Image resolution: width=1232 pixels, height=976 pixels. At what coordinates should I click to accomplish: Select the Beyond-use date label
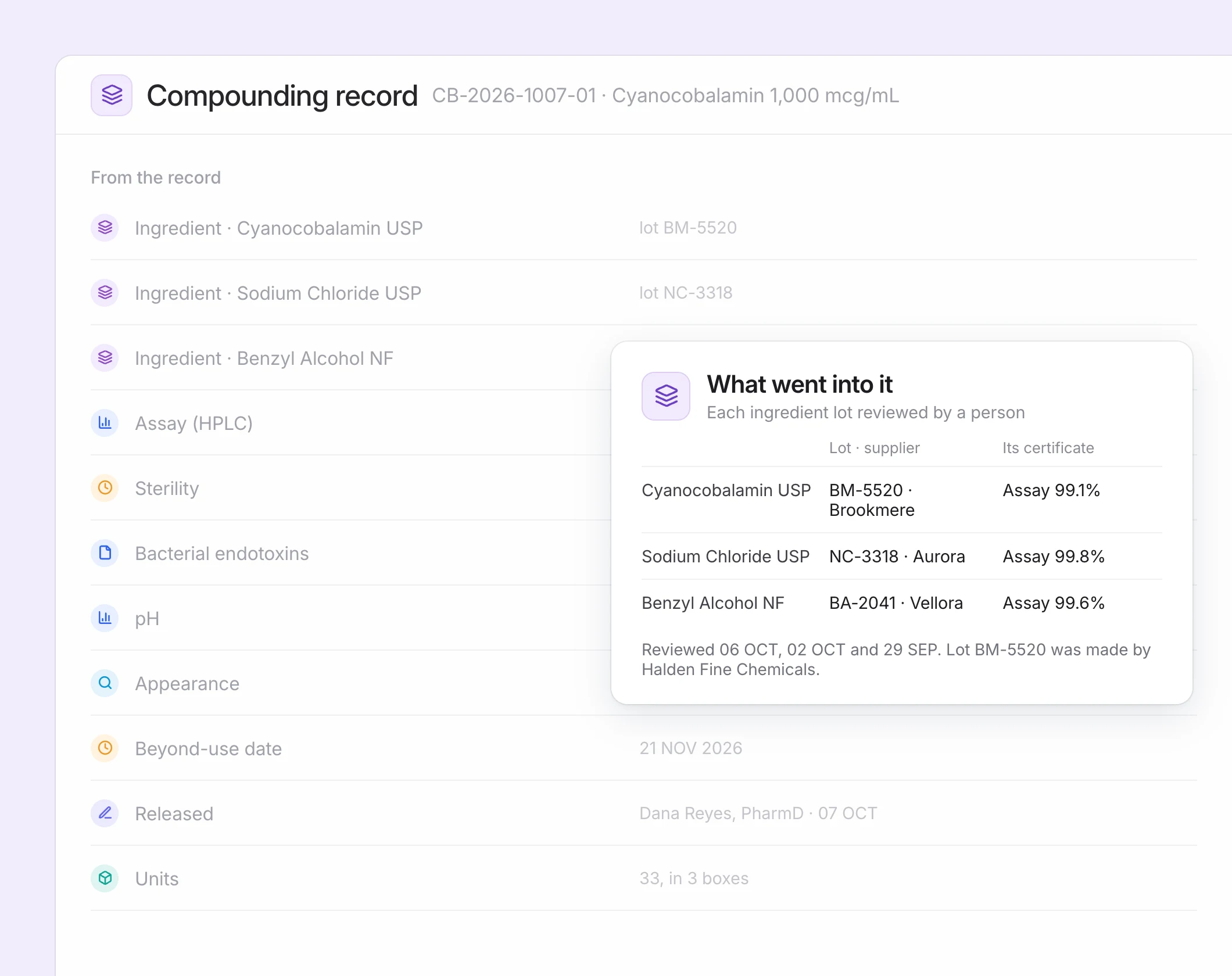point(209,749)
